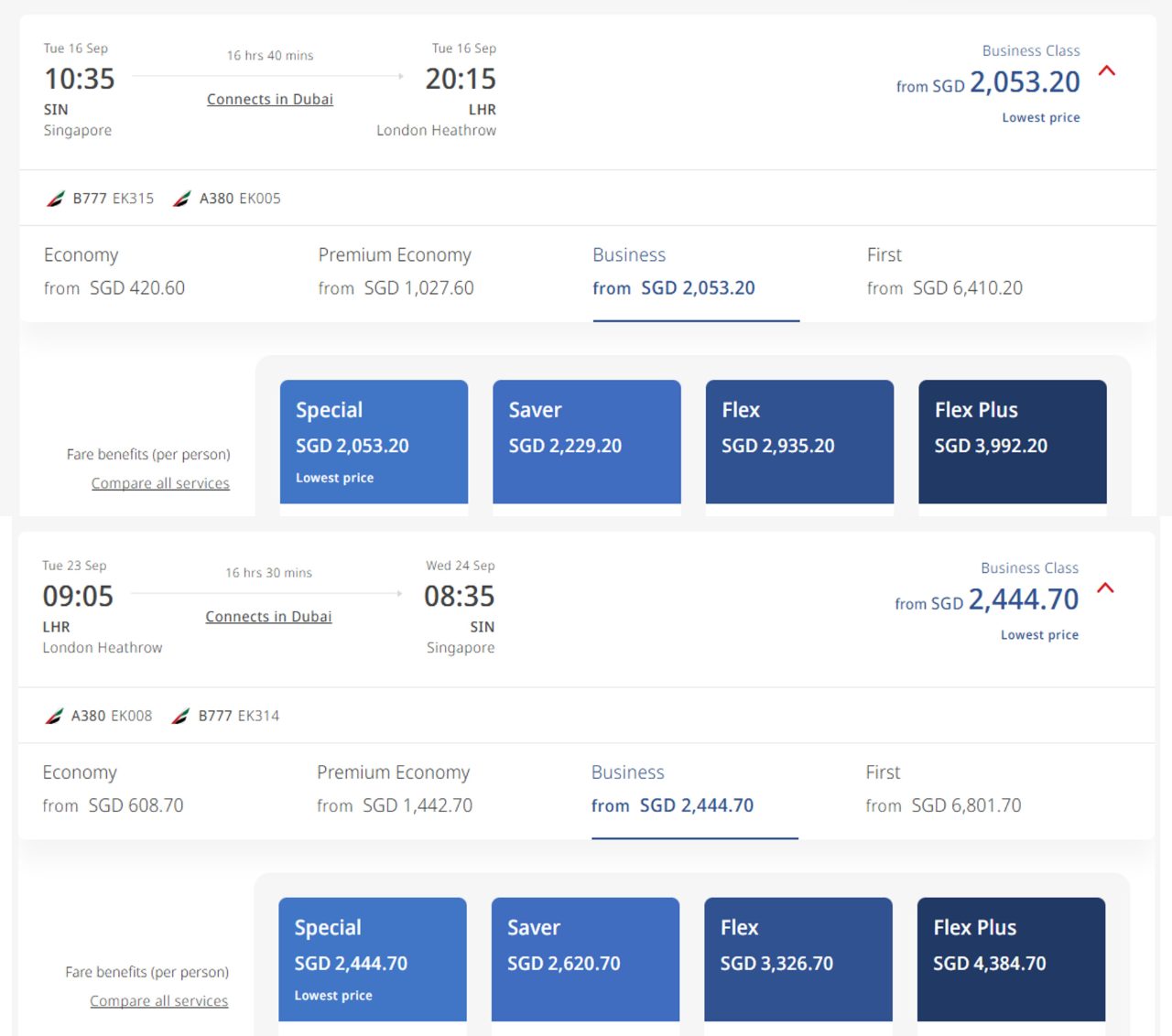Open Connects in Dubai link for 16 hrs 40 mins flight

pos(270,100)
